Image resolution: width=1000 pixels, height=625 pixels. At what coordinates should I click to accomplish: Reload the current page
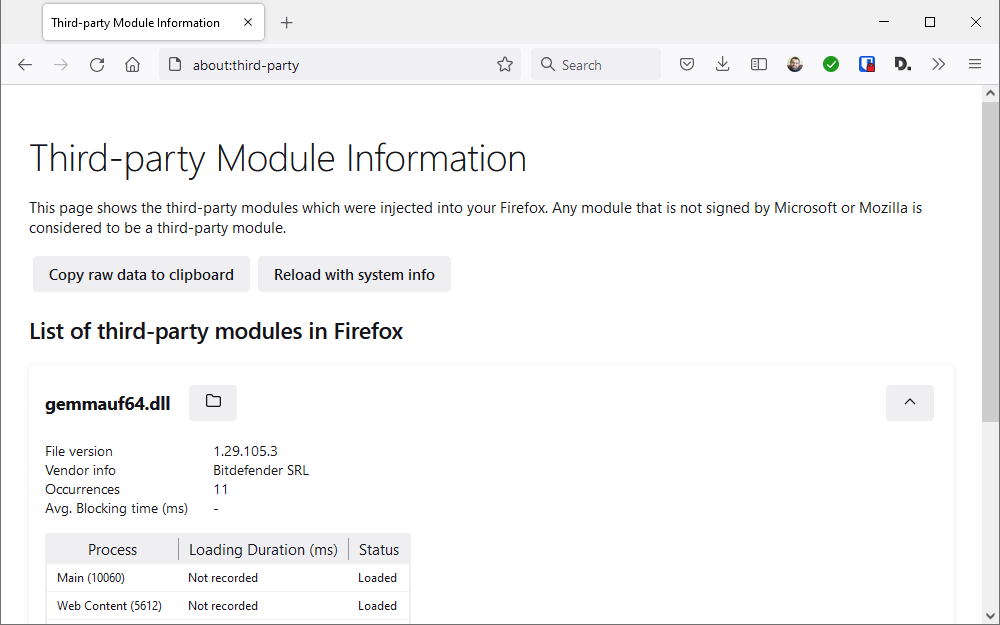point(97,64)
